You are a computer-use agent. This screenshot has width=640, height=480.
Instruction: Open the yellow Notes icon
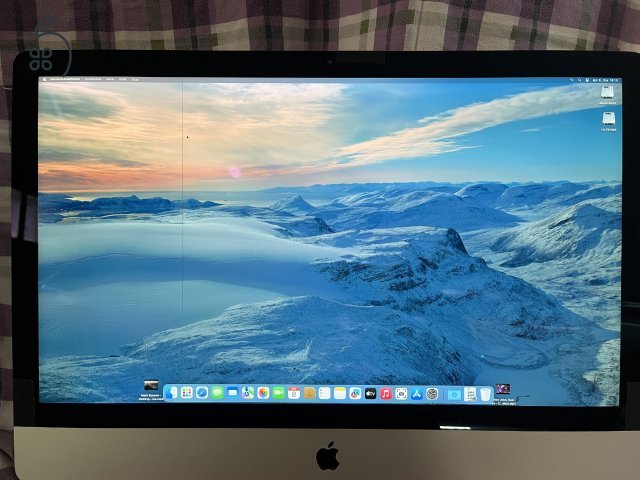(340, 393)
